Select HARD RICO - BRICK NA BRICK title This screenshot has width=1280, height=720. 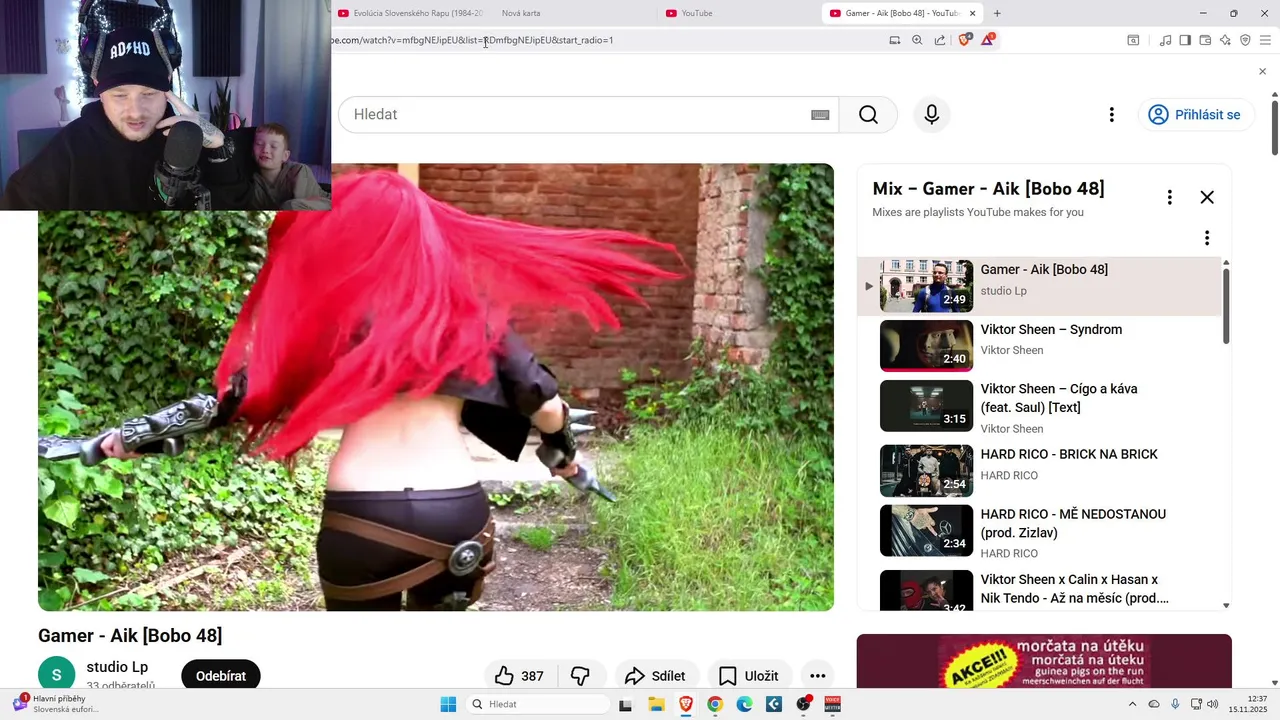[1069, 454]
